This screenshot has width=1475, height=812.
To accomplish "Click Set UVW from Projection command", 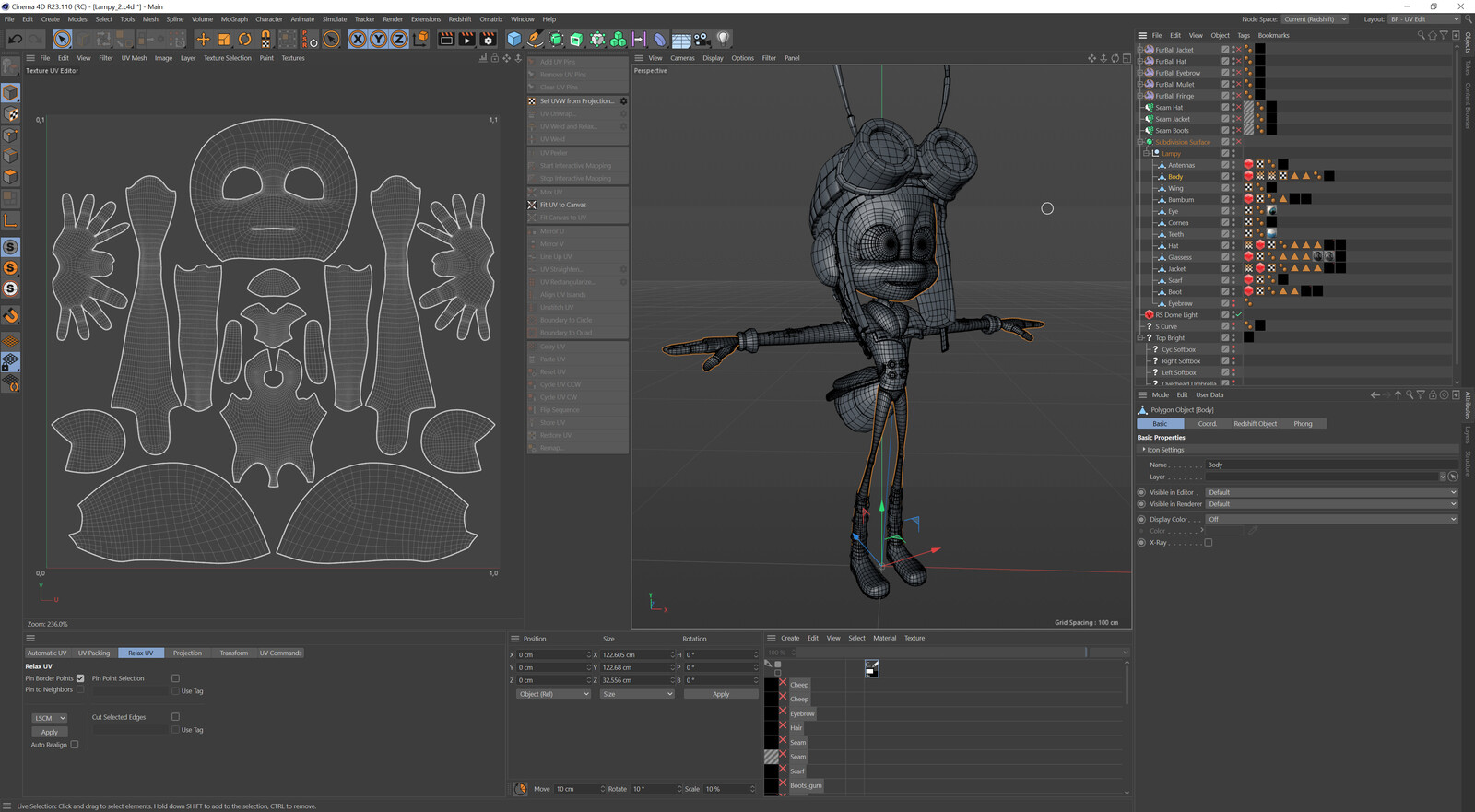I will point(576,100).
